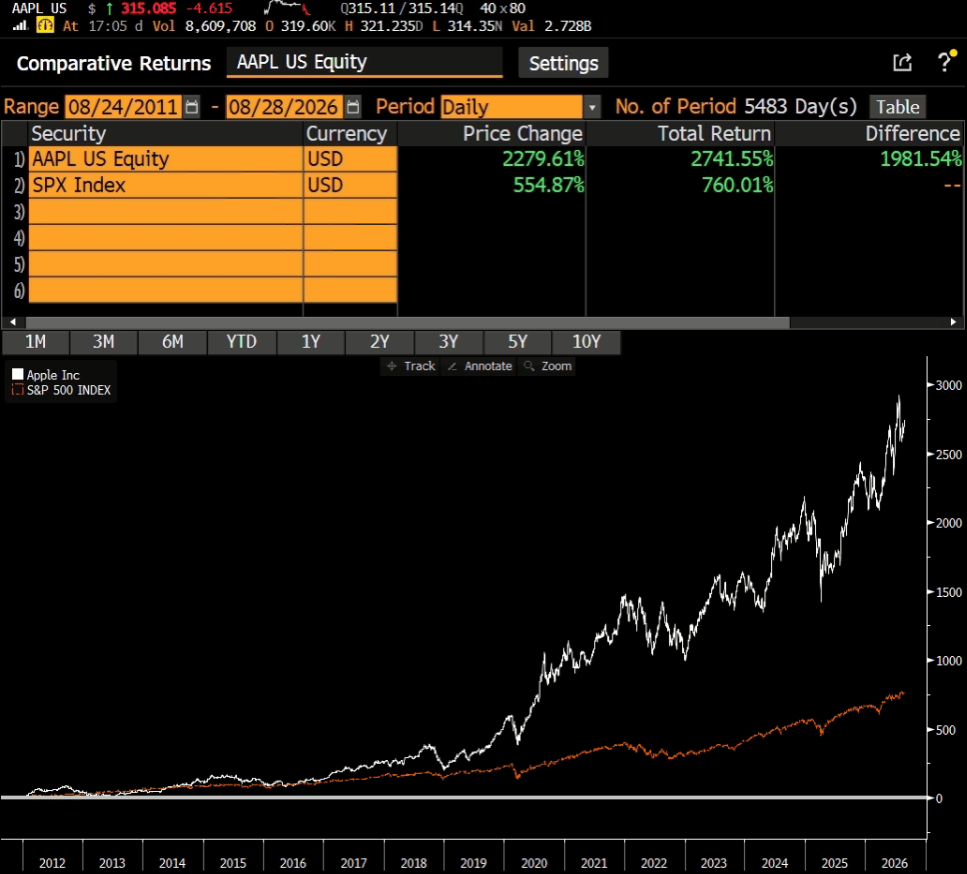Select the YTD range tab
Viewport: 967px width, 874px height.
[x=242, y=342]
